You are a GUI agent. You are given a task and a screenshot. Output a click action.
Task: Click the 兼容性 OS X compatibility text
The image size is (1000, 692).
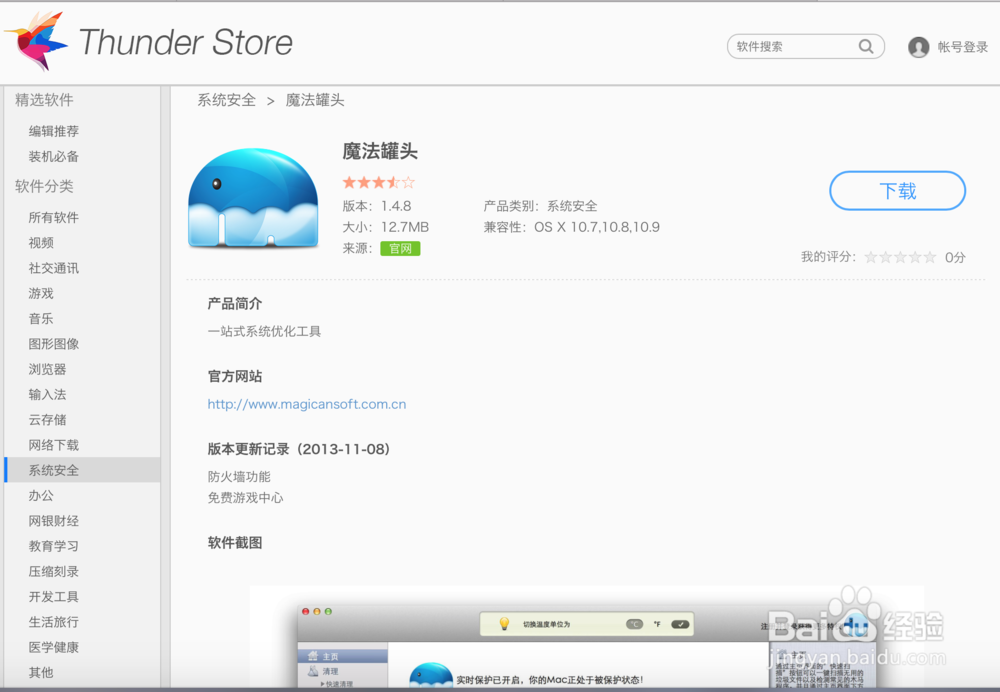pyautogui.click(x=571, y=227)
